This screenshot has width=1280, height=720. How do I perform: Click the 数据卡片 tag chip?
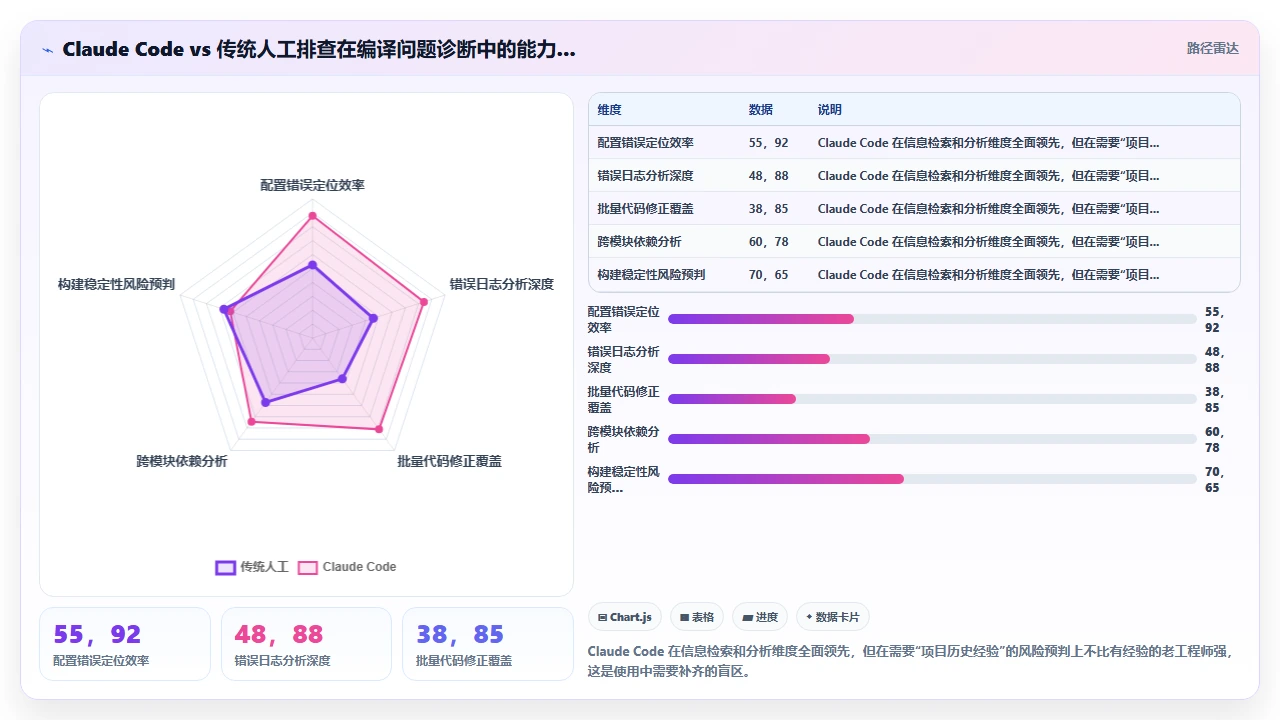833,617
